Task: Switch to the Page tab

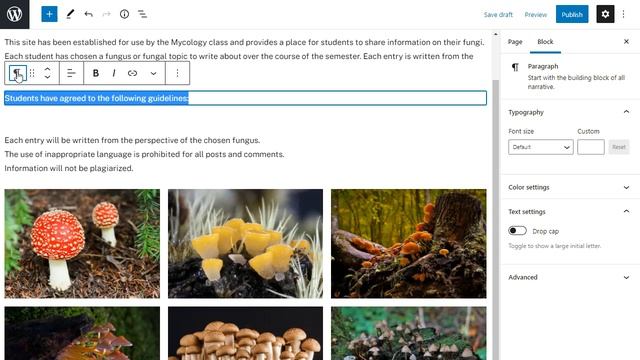Action: click(515, 42)
